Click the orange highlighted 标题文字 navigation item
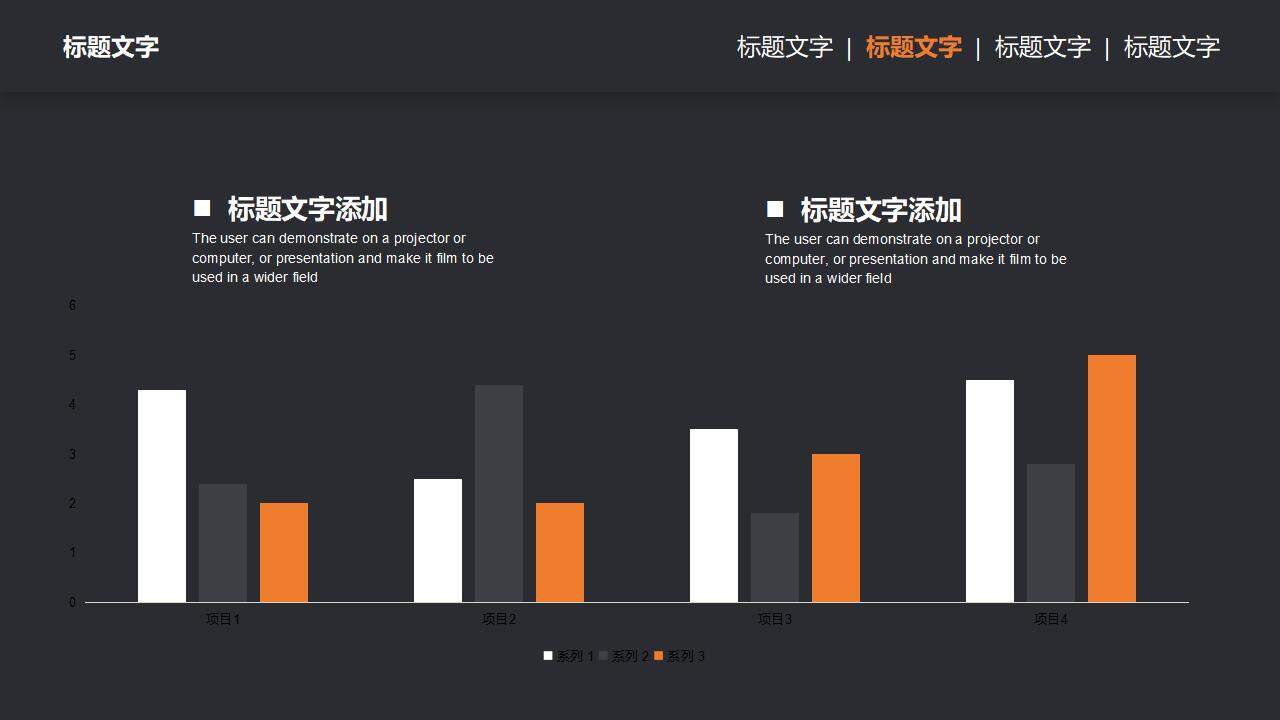 [913, 47]
